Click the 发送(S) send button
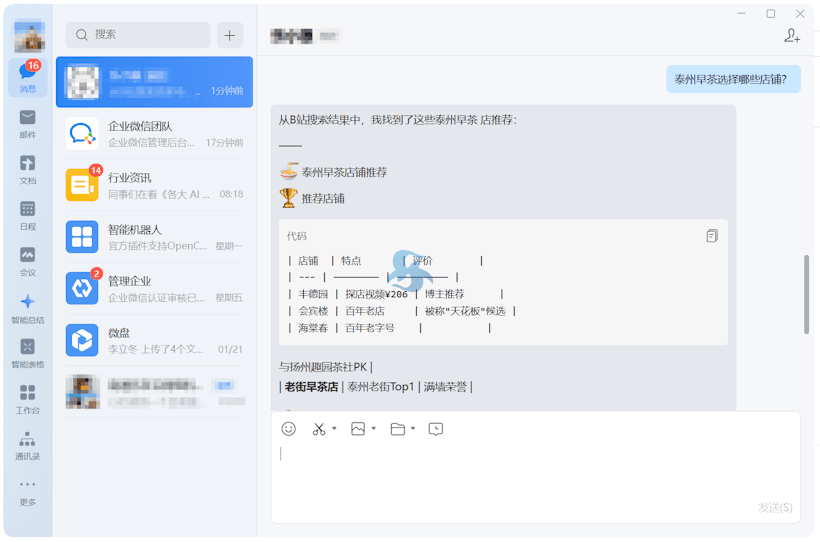The image size is (820, 542). pos(775,507)
